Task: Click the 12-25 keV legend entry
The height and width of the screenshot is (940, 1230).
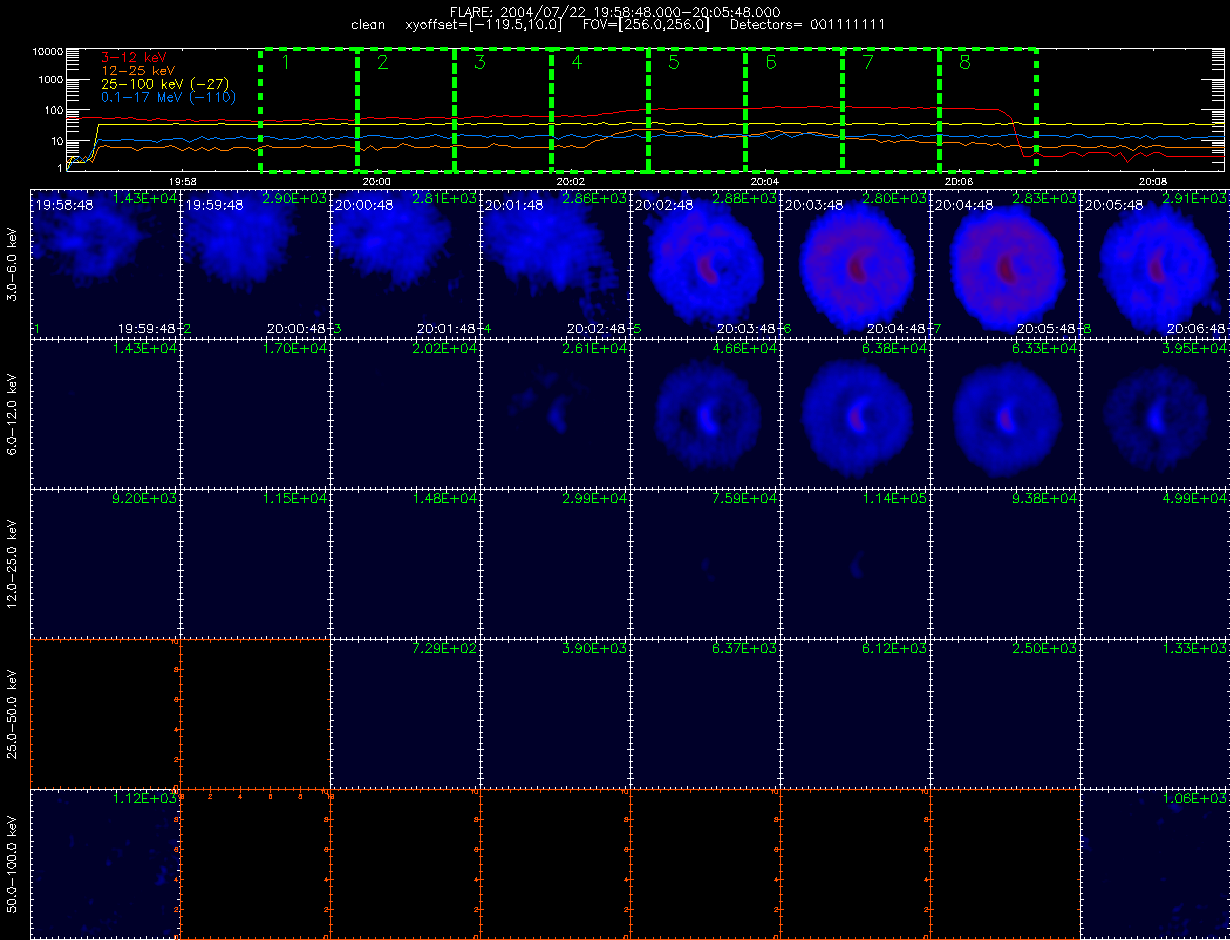Action: [x=138, y=71]
